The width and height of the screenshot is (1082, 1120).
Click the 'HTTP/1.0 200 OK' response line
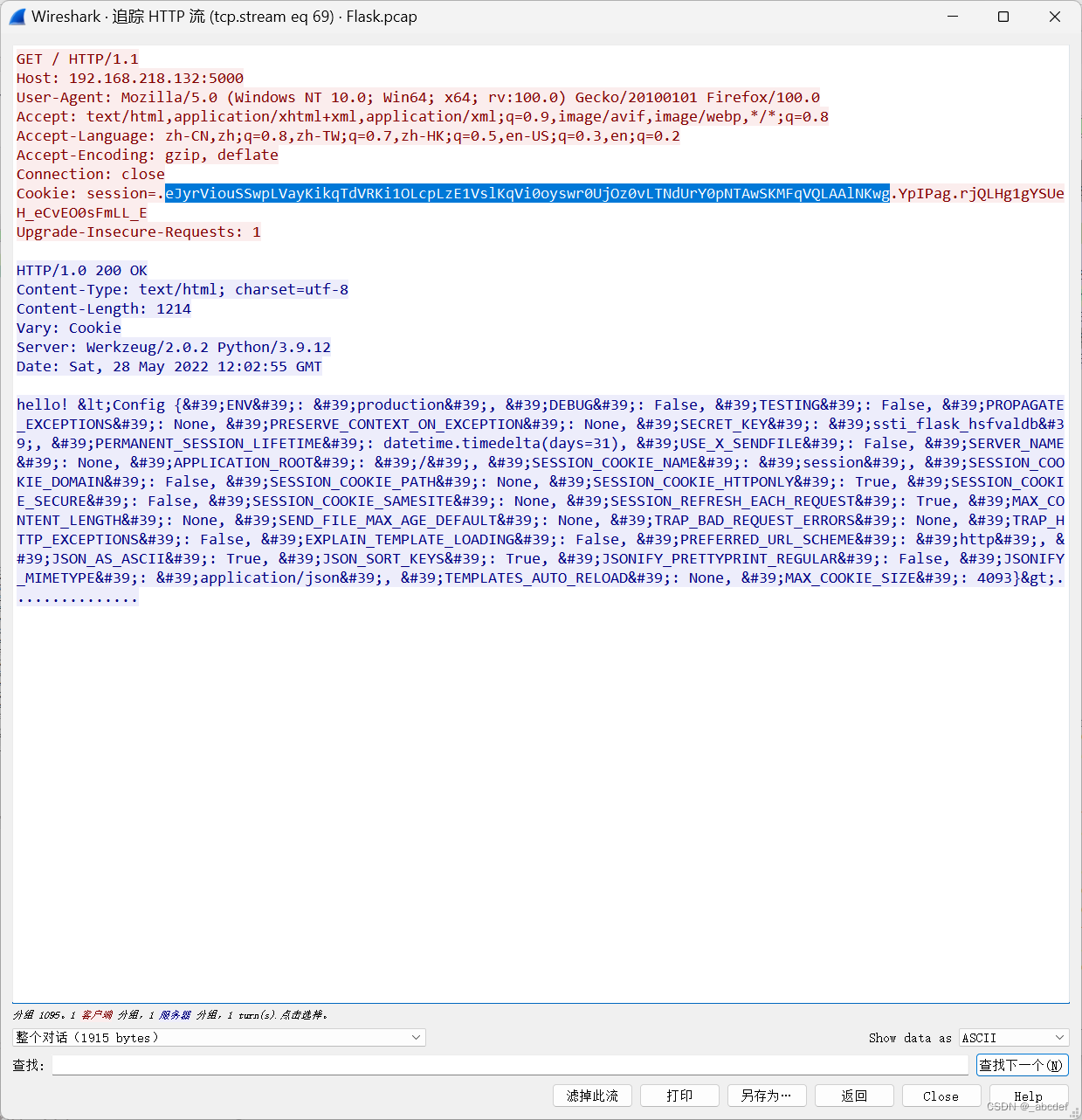pyautogui.click(x=82, y=270)
